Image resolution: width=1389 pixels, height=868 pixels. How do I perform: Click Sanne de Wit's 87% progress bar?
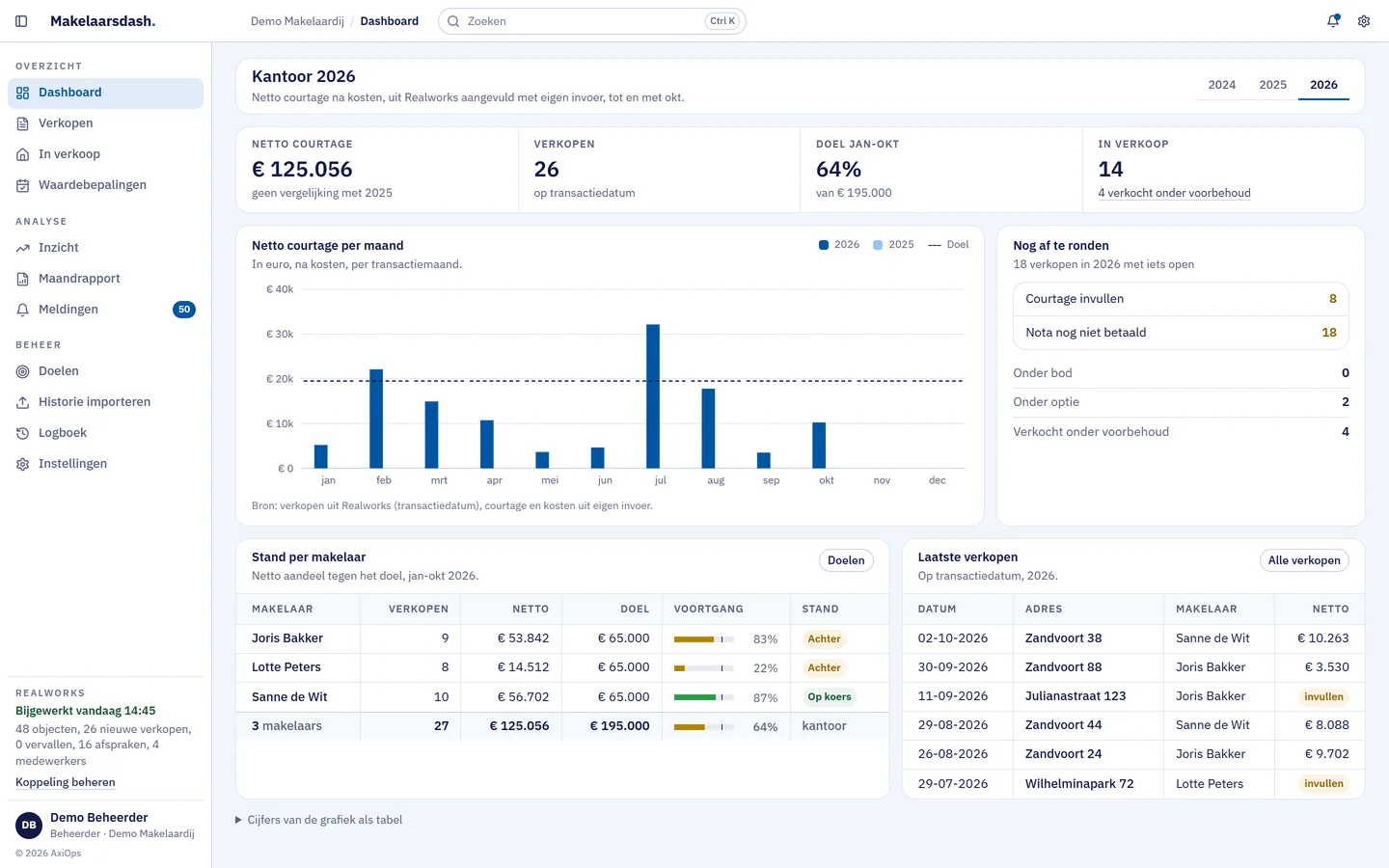[704, 697]
